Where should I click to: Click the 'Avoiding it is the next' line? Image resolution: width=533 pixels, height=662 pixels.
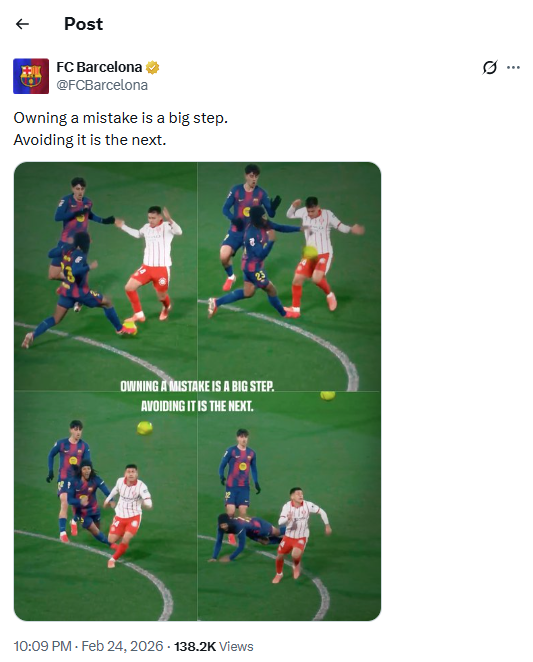[90, 140]
